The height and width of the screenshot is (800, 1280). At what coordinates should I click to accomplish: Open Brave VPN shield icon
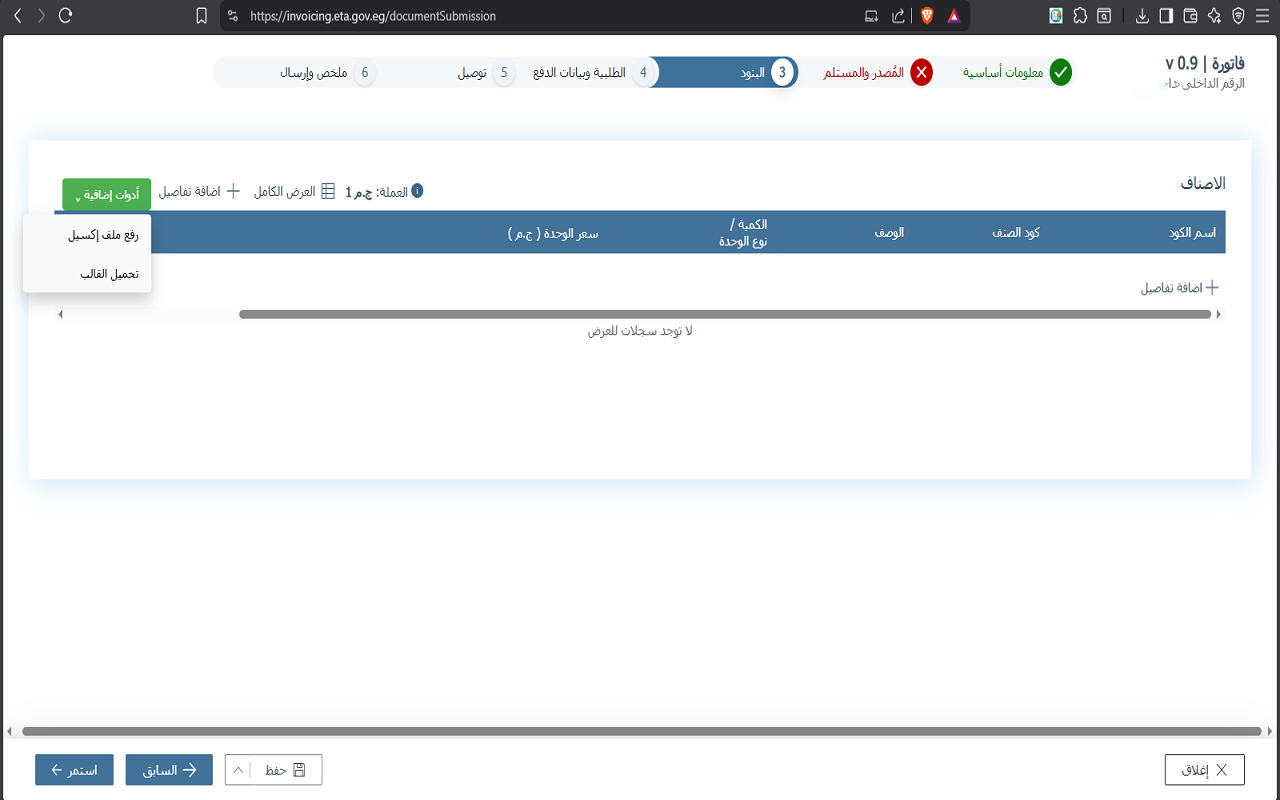tap(1238, 16)
